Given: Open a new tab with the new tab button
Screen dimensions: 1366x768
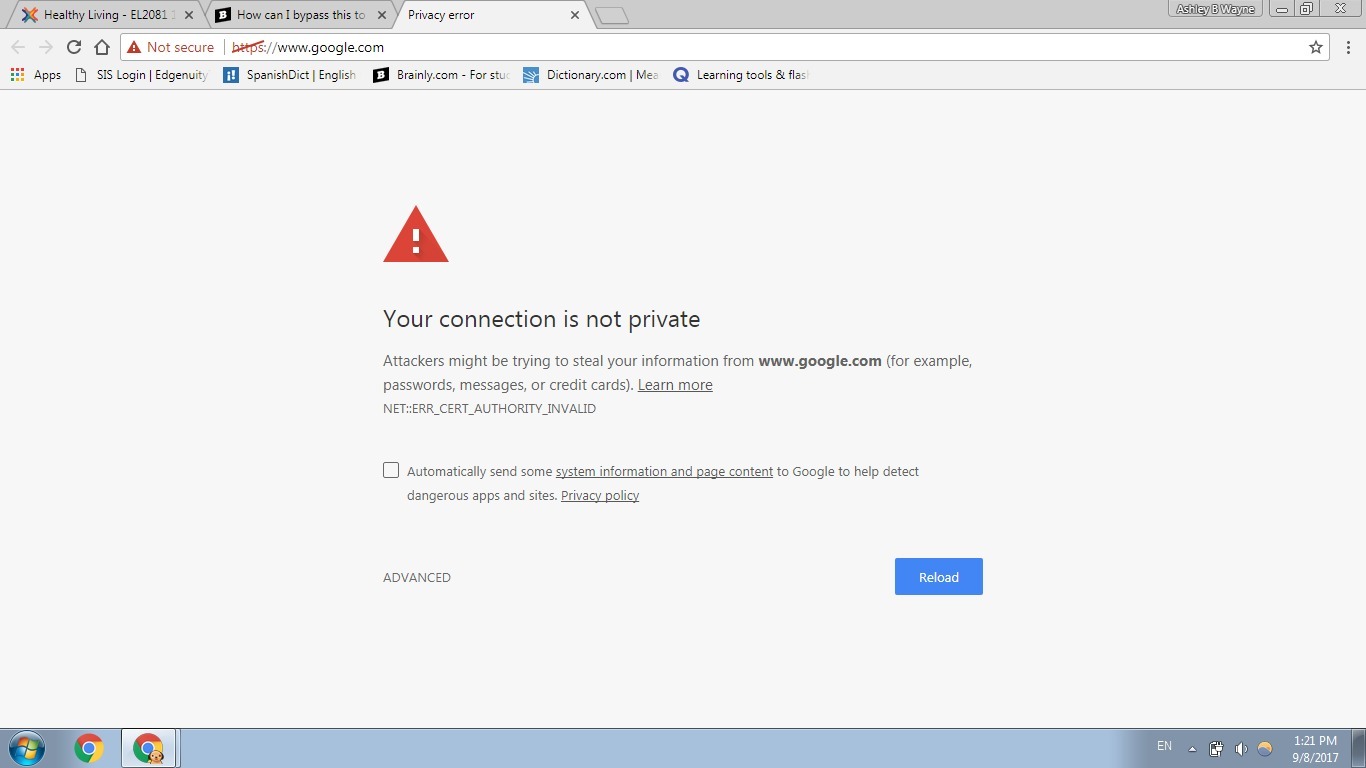Looking at the screenshot, I should [611, 15].
